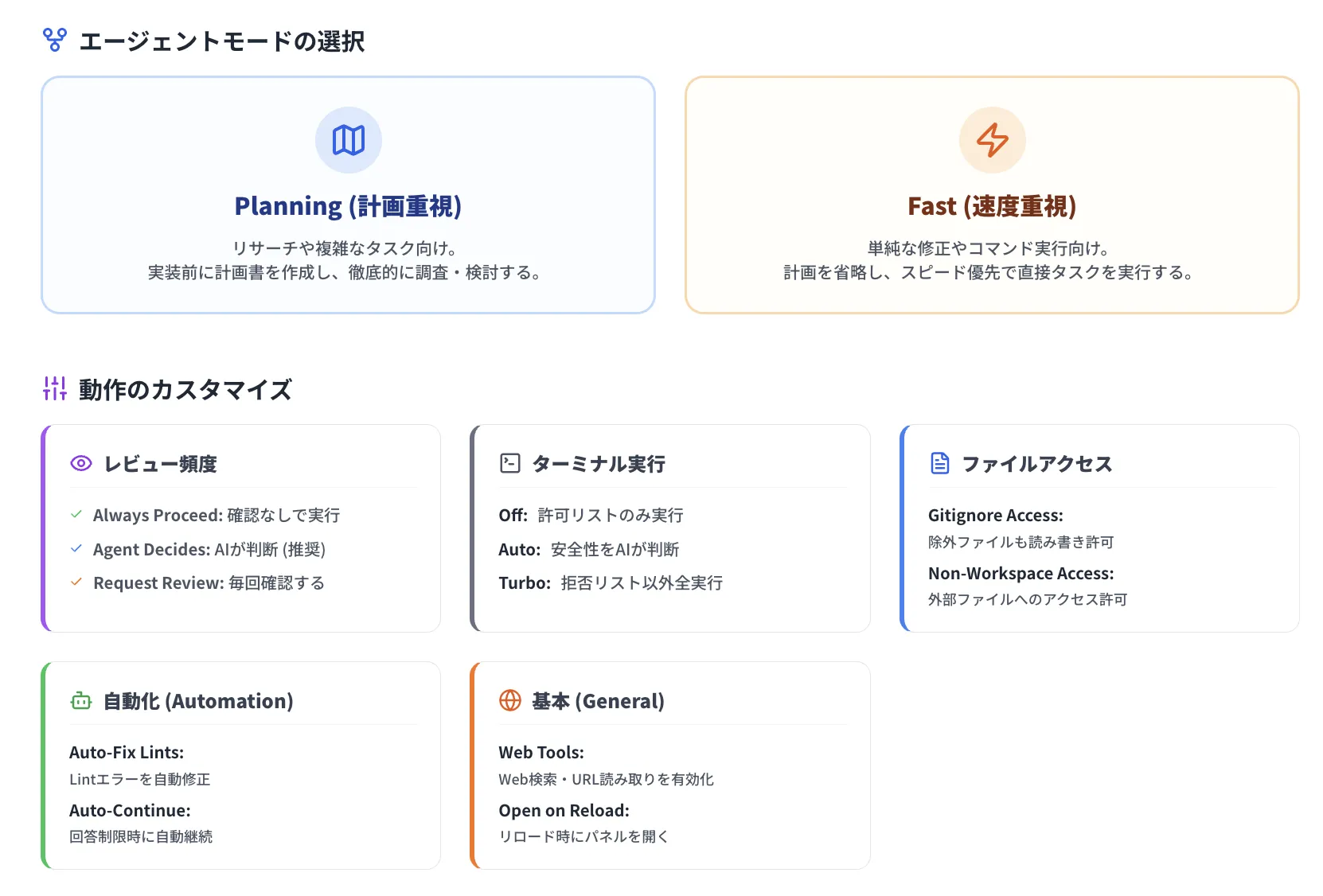Click the terminal icon in the ターミナル実行 card
This screenshot has height=896, width=1323.
509,463
